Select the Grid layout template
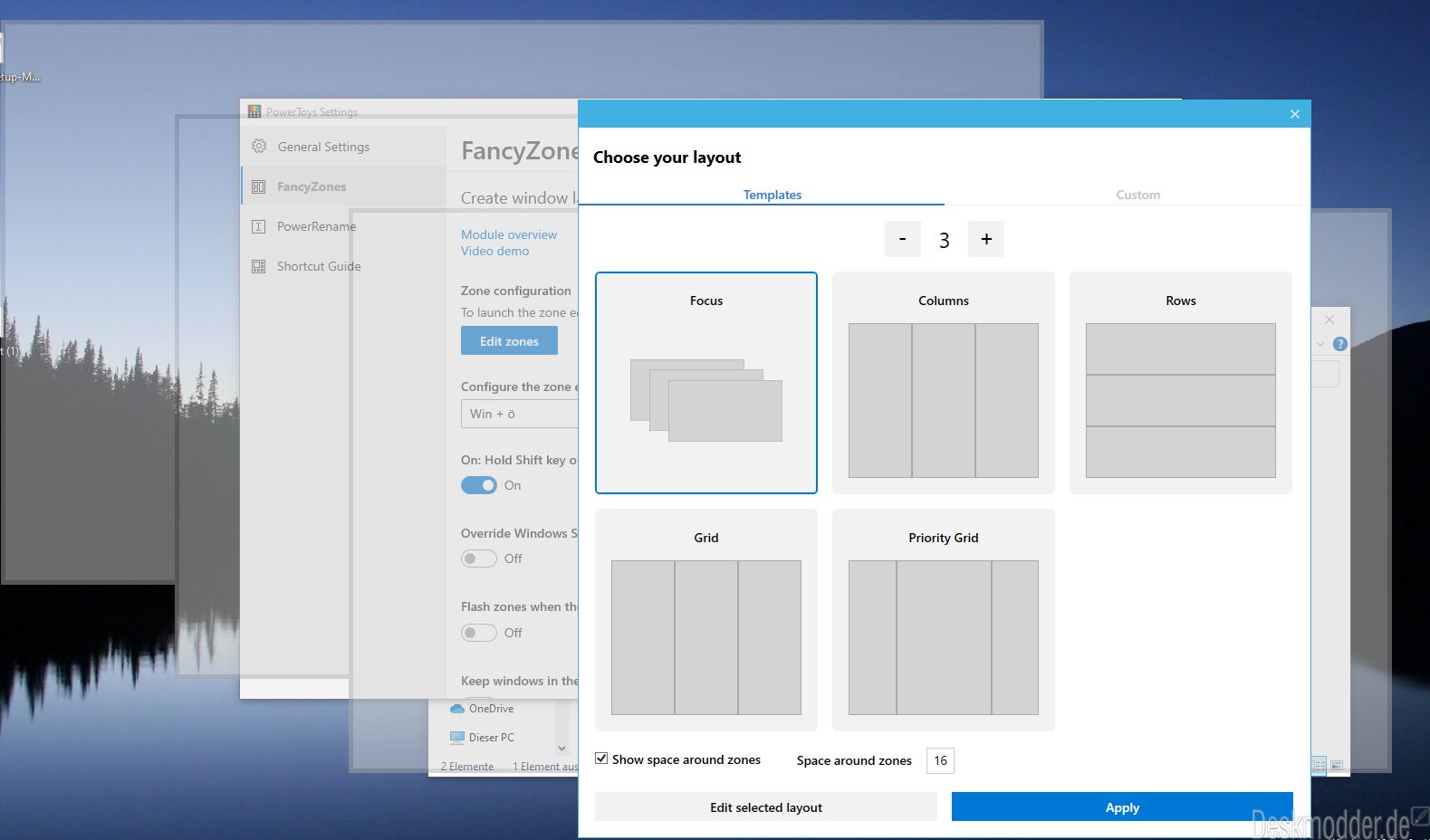This screenshot has width=1430, height=840. [706, 620]
